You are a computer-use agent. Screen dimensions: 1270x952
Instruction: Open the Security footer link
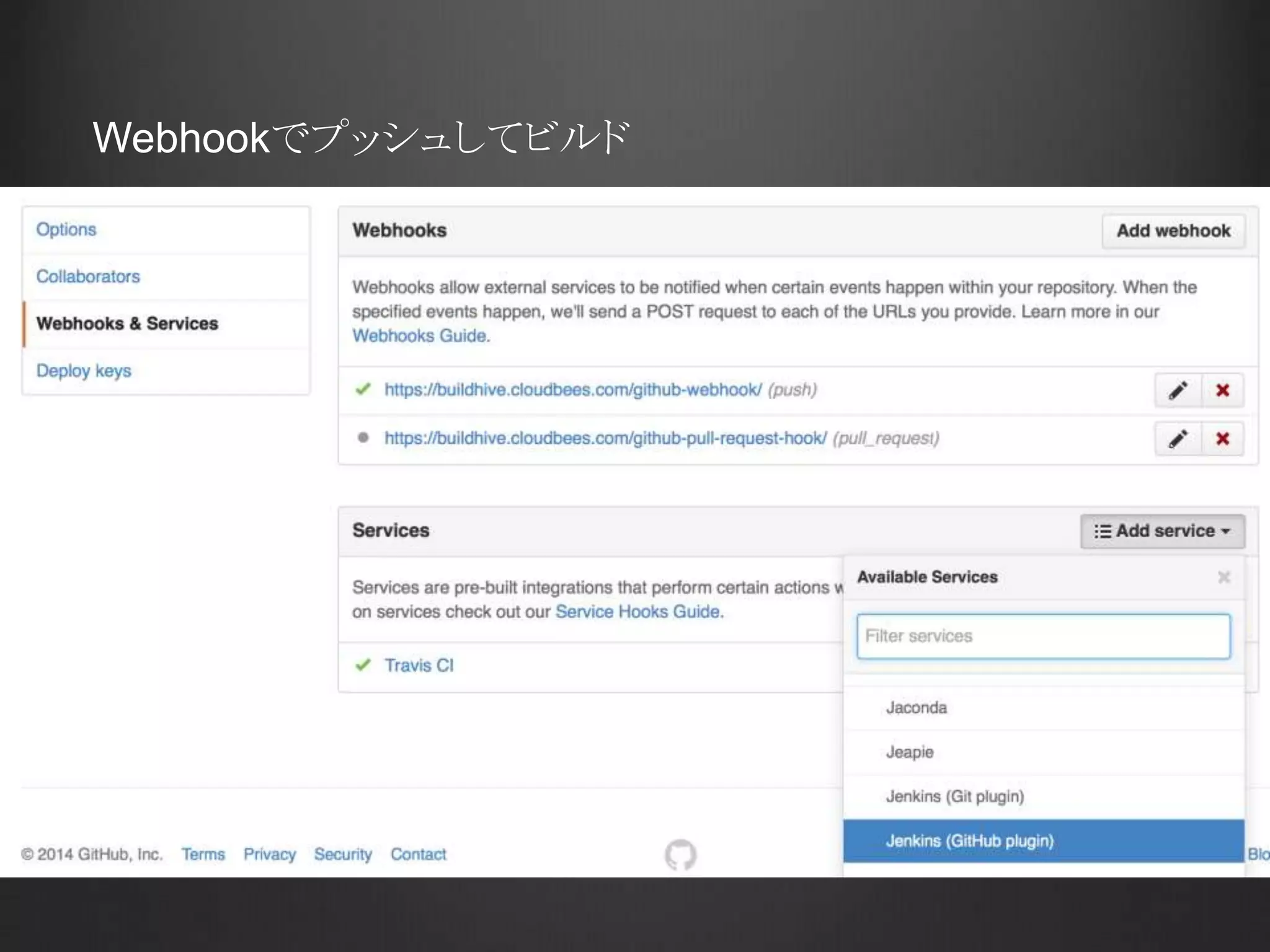pos(343,854)
